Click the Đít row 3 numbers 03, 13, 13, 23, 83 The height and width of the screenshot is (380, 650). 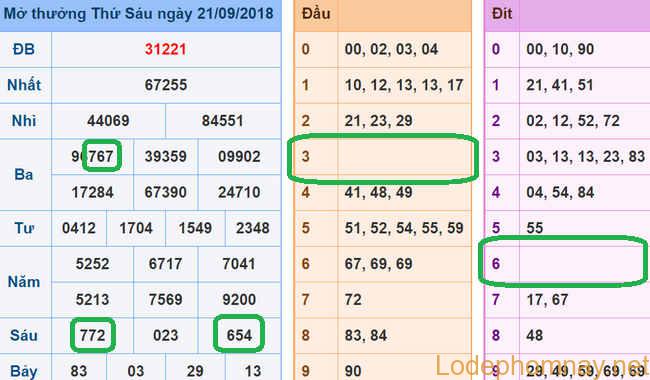click(x=585, y=156)
